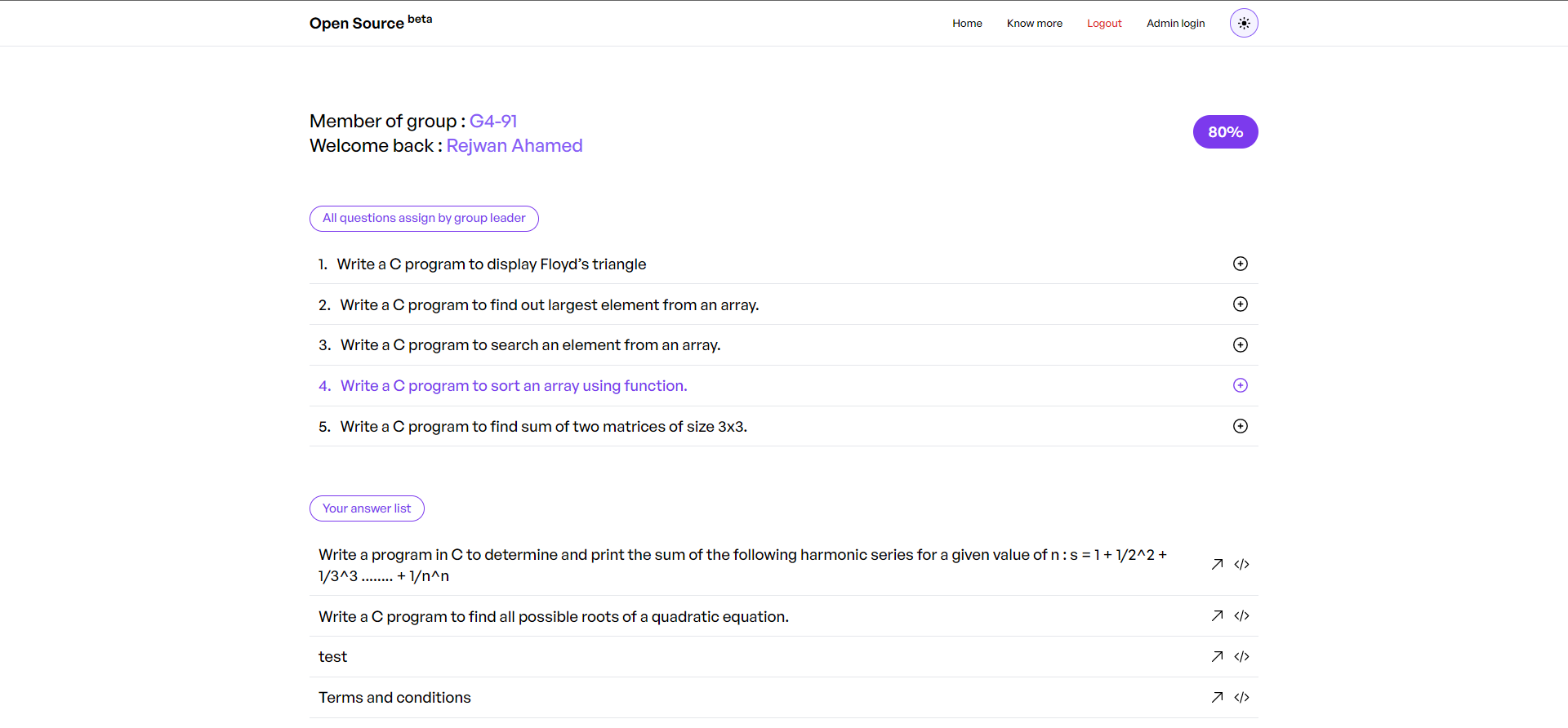Viewport: 1568px width, 728px height.
Task: Open Terms and conditions arrow icon
Action: pyautogui.click(x=1217, y=697)
